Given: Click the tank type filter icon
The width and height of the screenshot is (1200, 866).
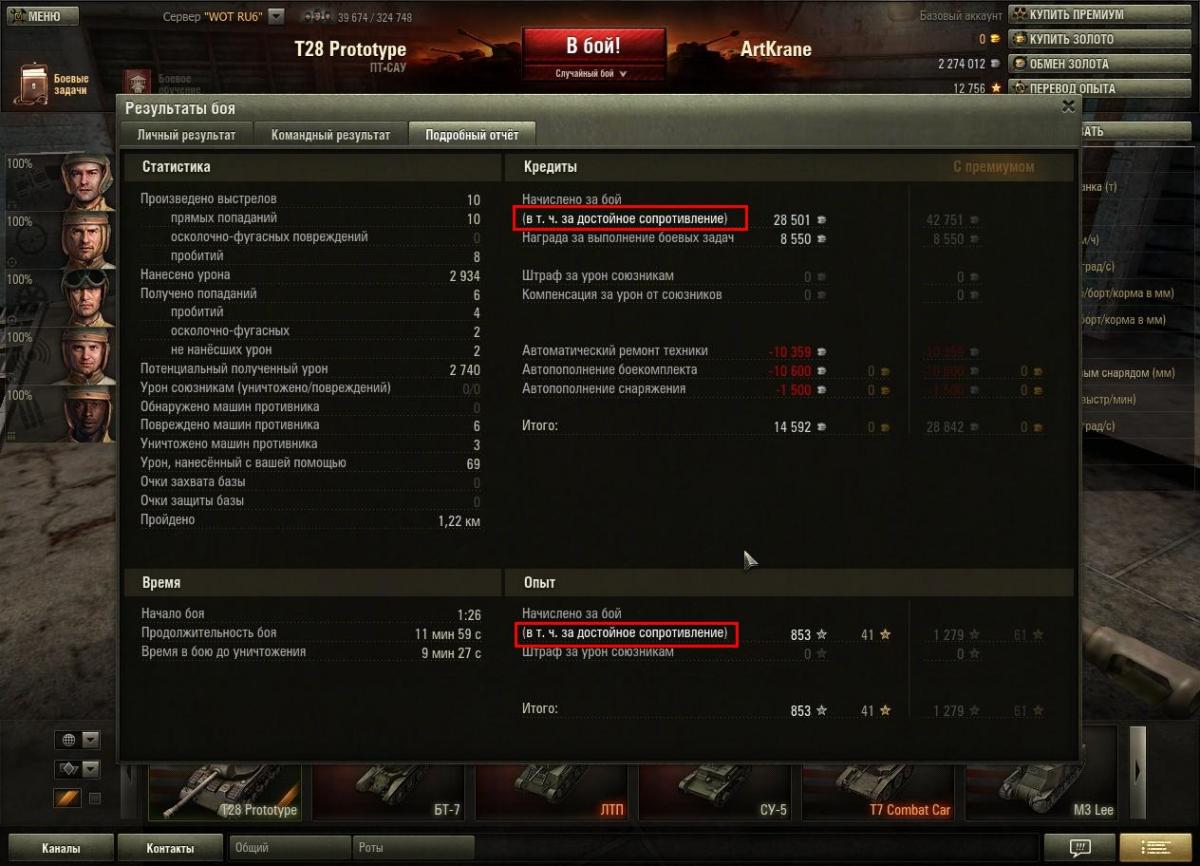Looking at the screenshot, I should [69, 769].
